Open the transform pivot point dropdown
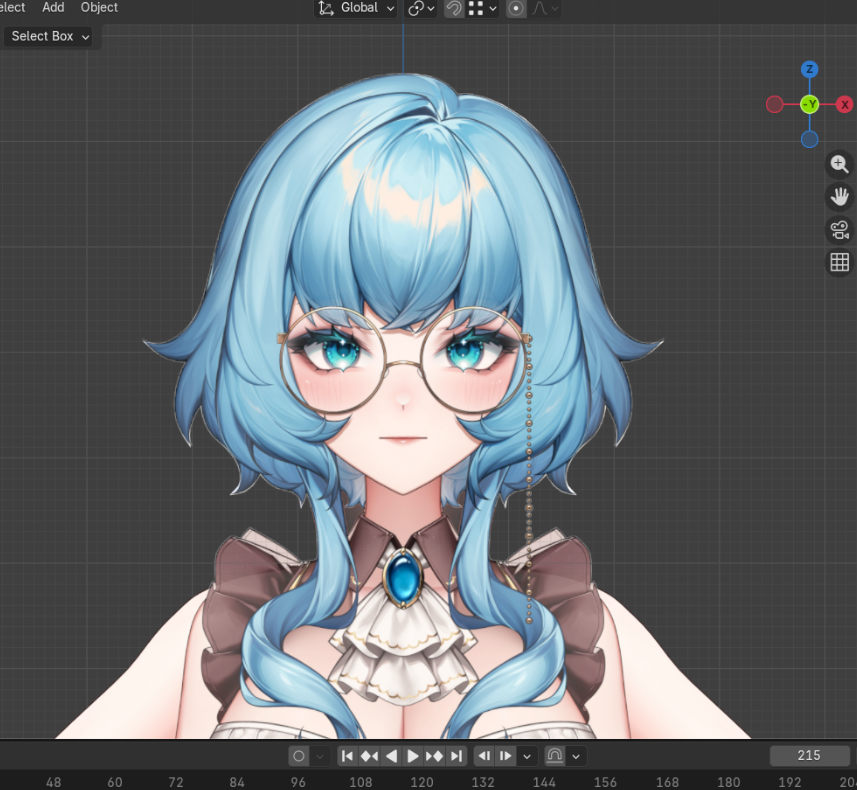This screenshot has height=790, width=857. click(421, 8)
